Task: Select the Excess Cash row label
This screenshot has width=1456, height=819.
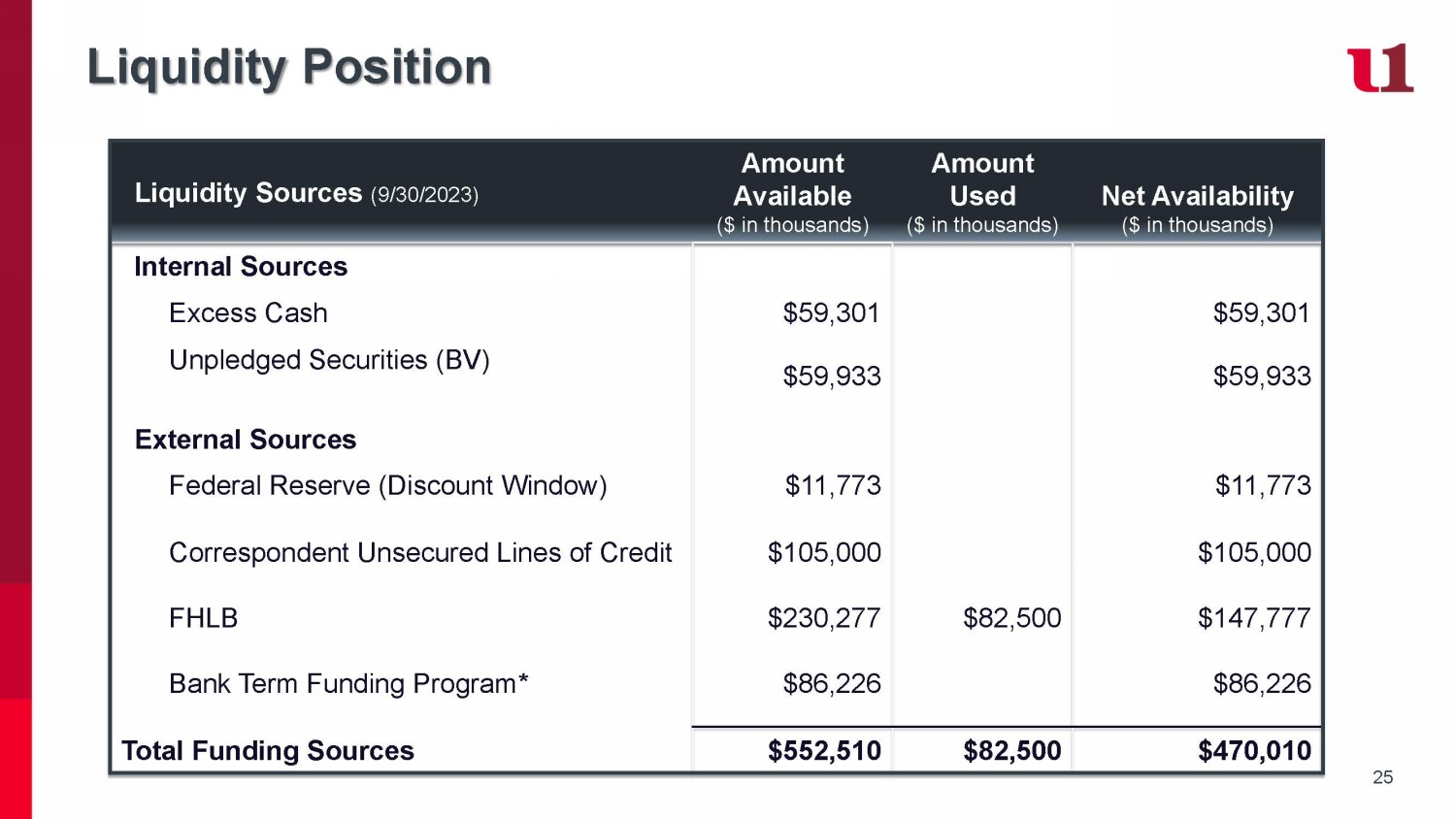Action: pos(248,313)
